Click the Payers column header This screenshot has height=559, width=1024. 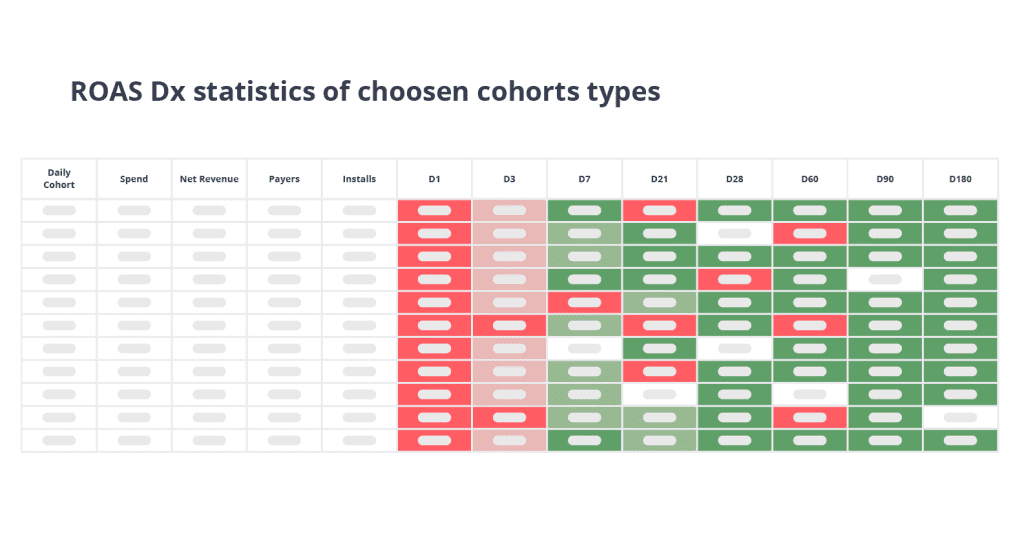point(284,179)
